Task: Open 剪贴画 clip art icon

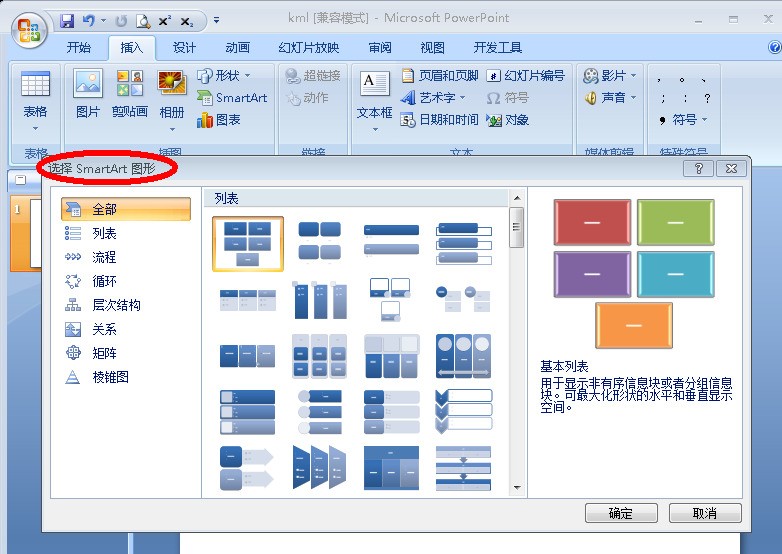Action: 130,95
